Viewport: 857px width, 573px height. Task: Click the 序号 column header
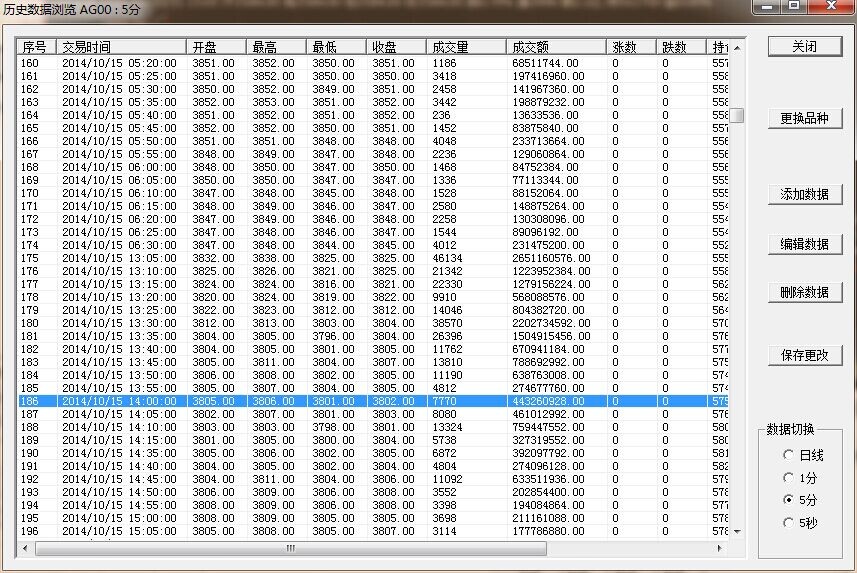pos(36,47)
